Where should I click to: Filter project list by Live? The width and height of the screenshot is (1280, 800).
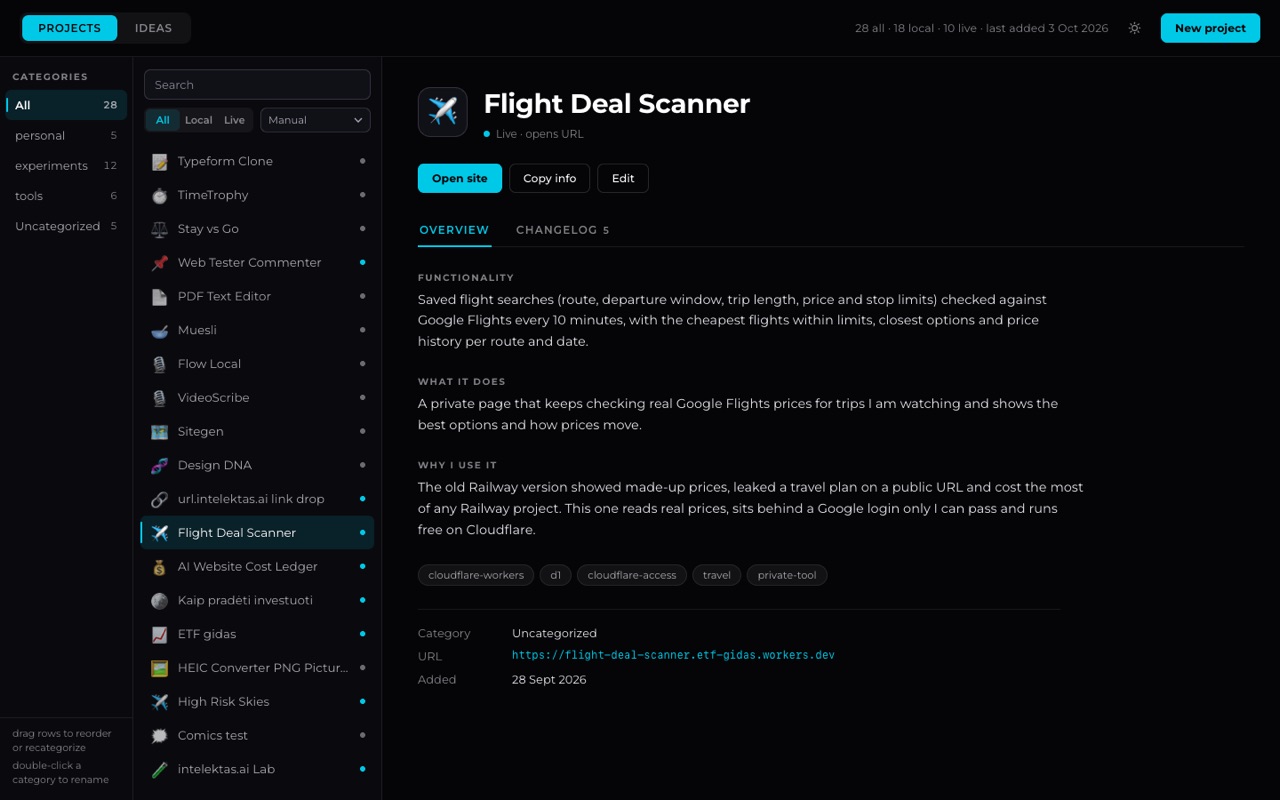click(234, 120)
